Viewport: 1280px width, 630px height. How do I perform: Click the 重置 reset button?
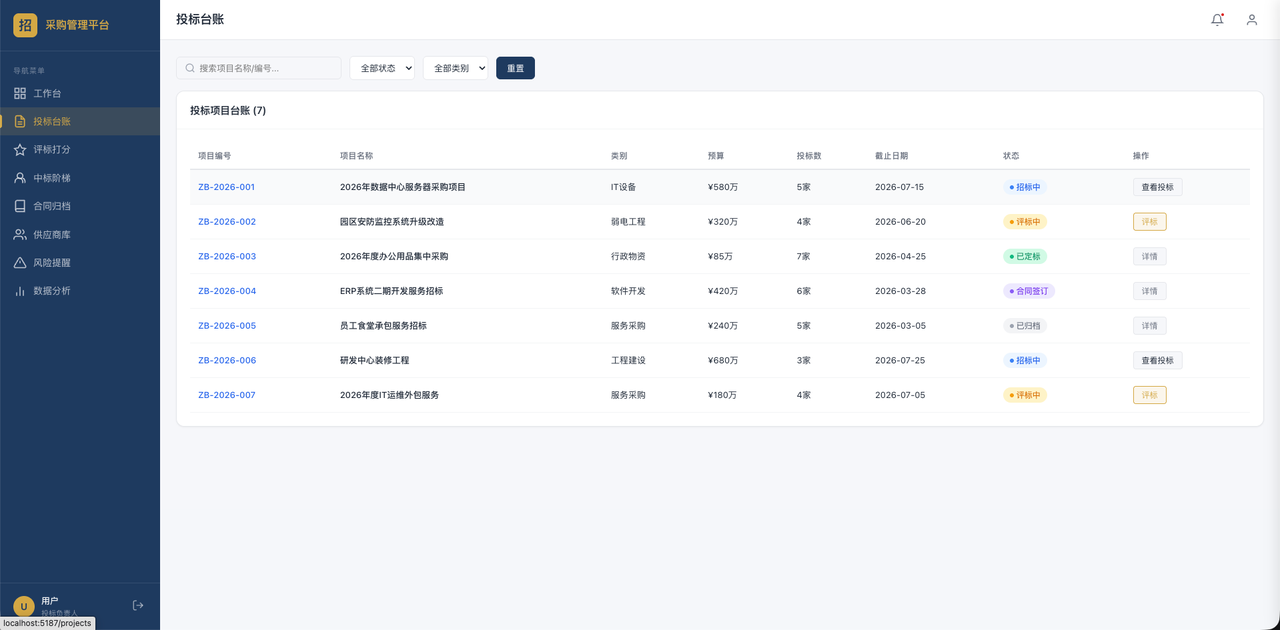(515, 68)
